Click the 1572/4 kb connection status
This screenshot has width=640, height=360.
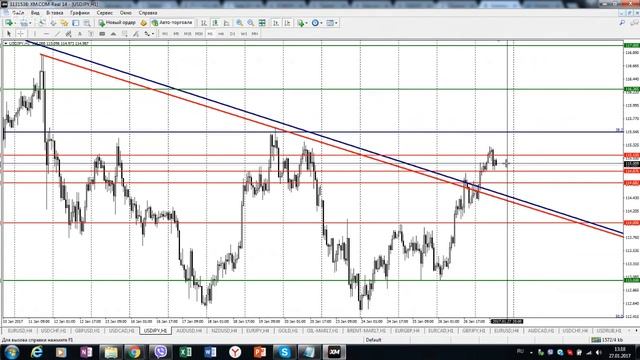[608, 340]
